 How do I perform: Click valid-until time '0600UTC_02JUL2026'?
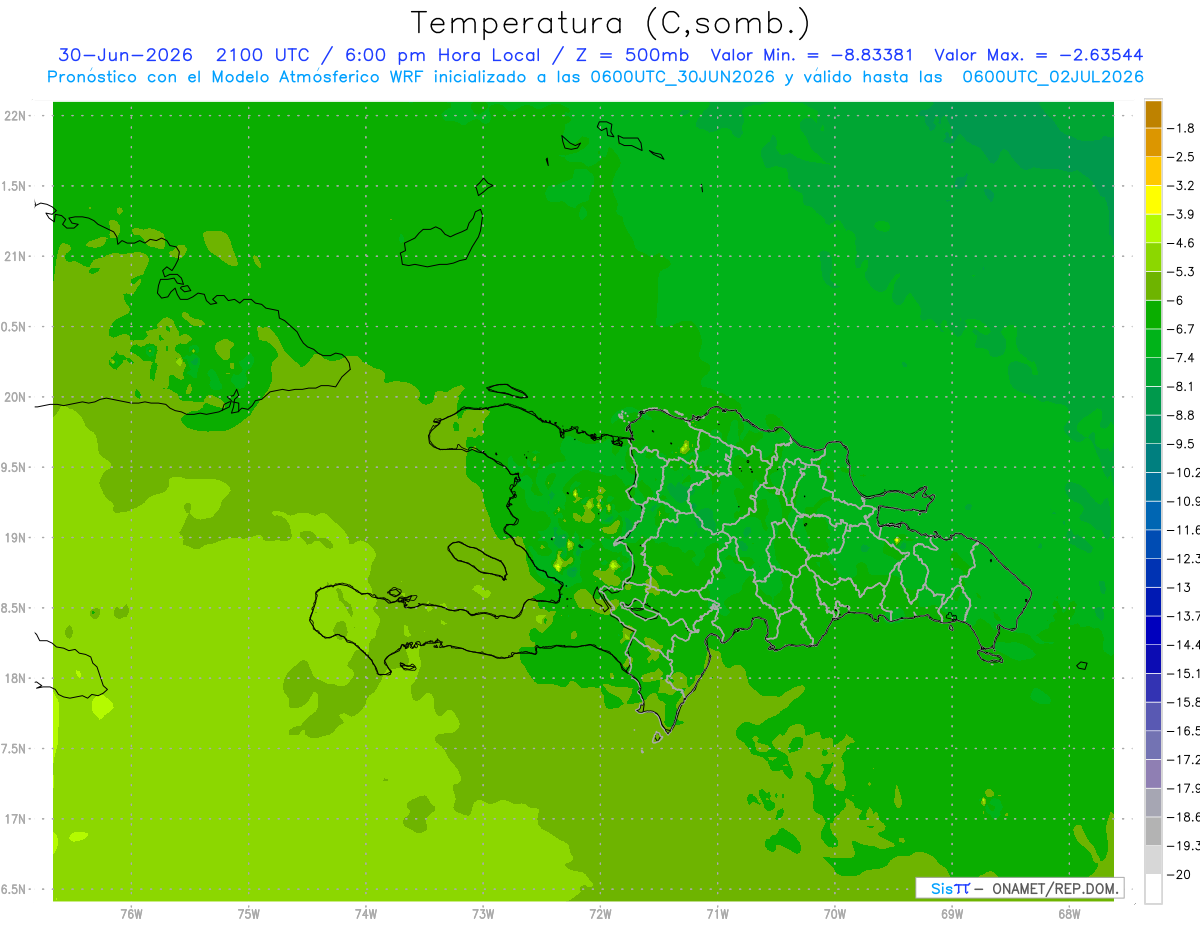(x=1053, y=76)
